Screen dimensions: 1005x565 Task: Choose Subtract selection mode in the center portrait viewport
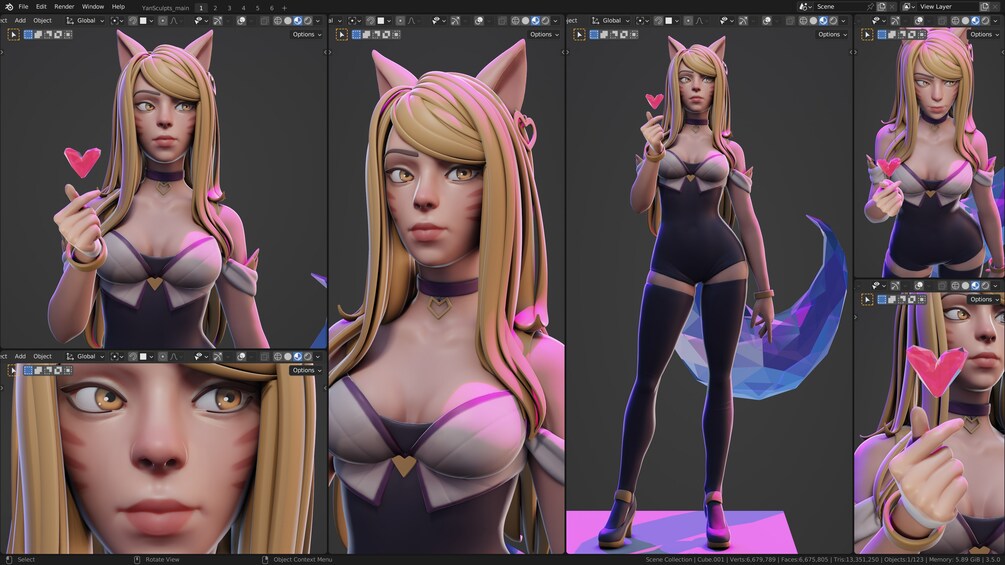click(376, 35)
